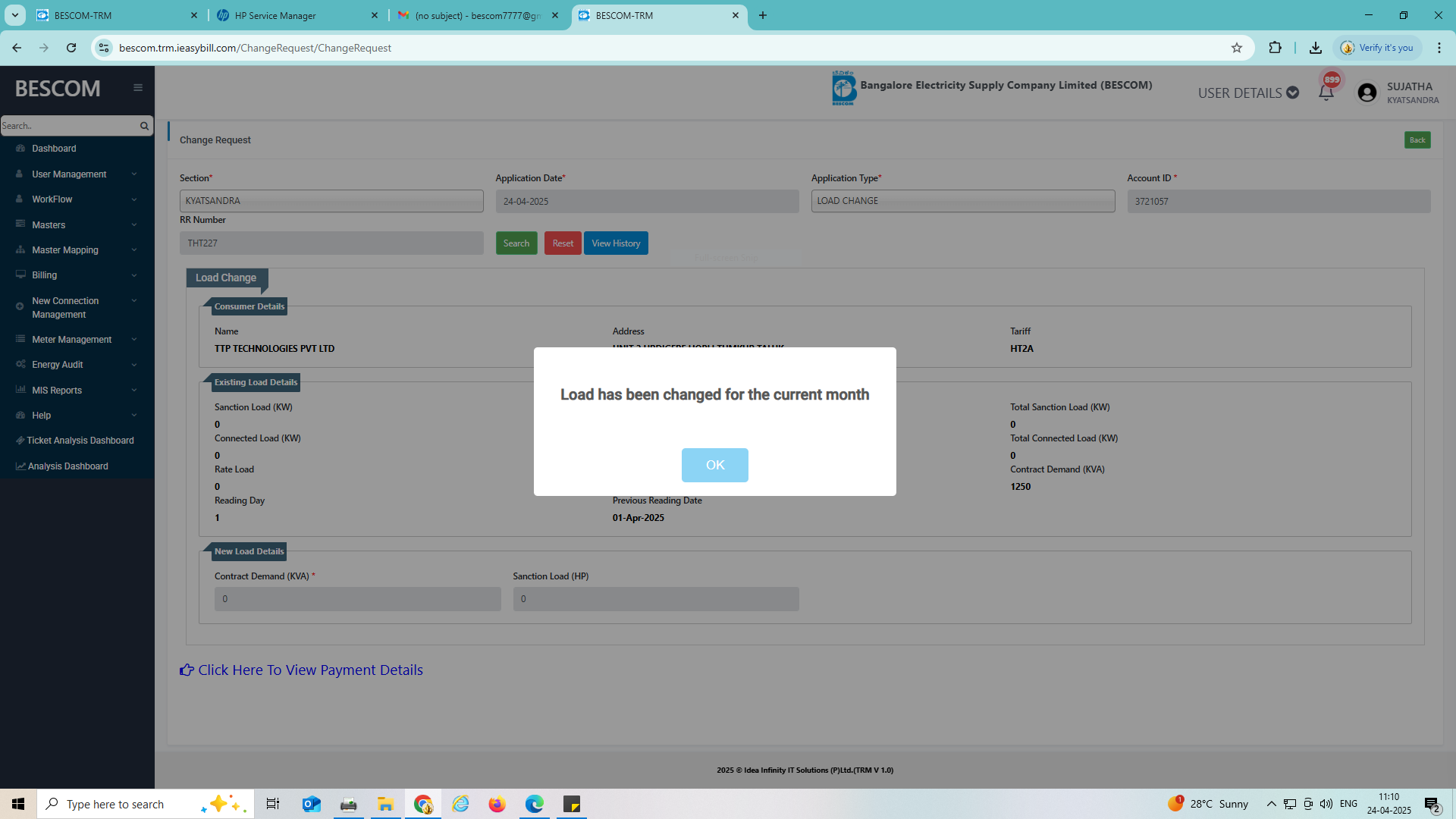
Task: Expand the Master Mapping menu
Action: click(x=76, y=250)
